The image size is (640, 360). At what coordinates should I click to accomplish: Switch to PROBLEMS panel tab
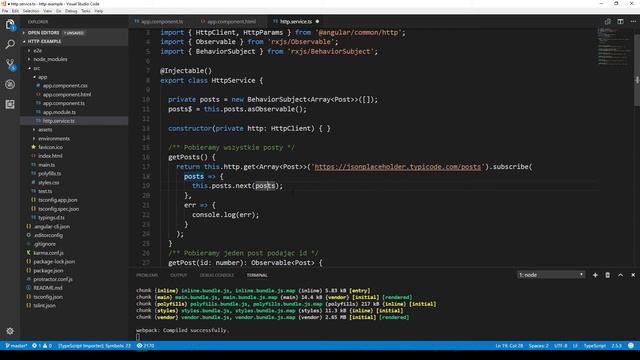click(147, 275)
